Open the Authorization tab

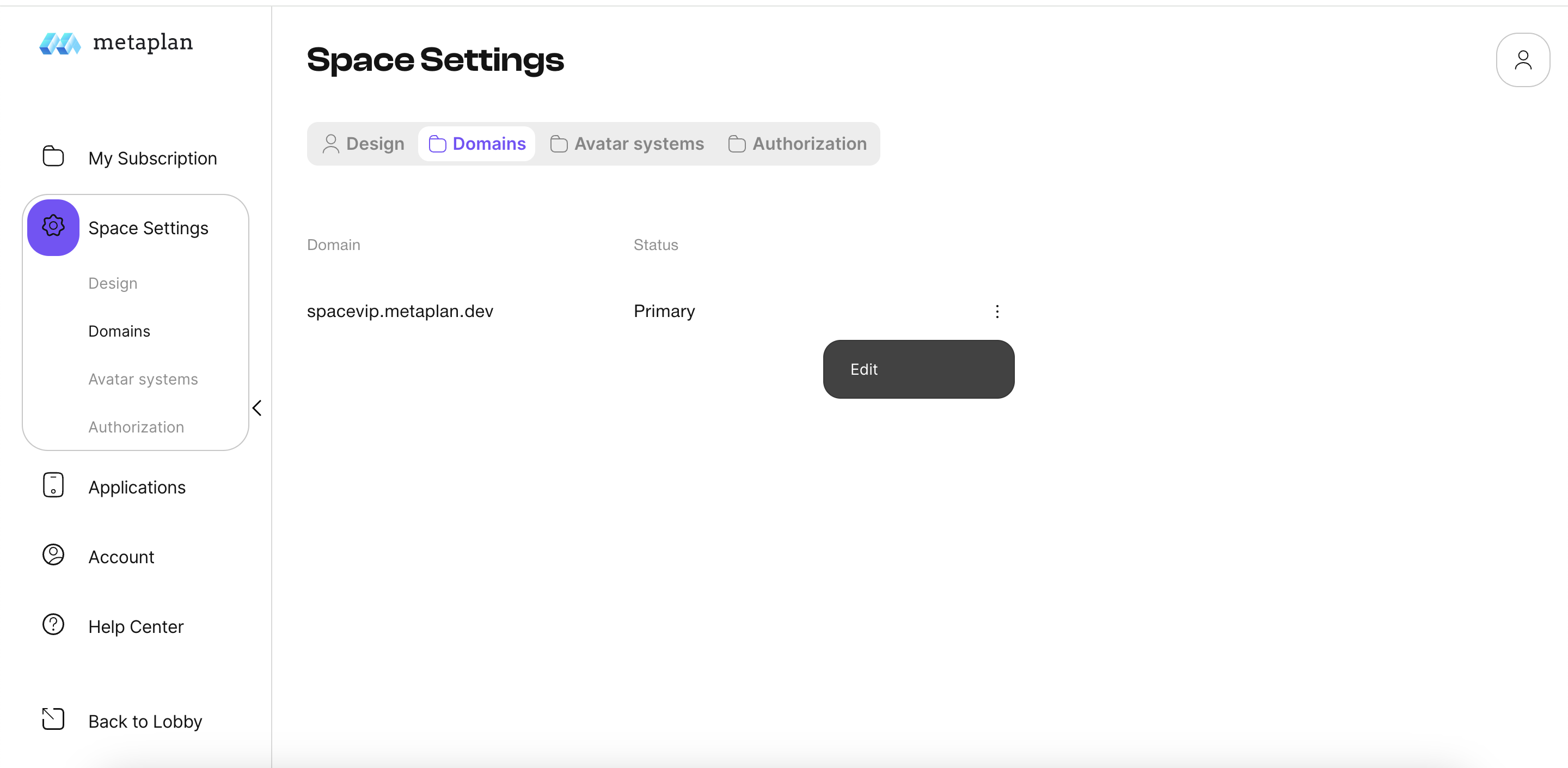pyautogui.click(x=798, y=144)
